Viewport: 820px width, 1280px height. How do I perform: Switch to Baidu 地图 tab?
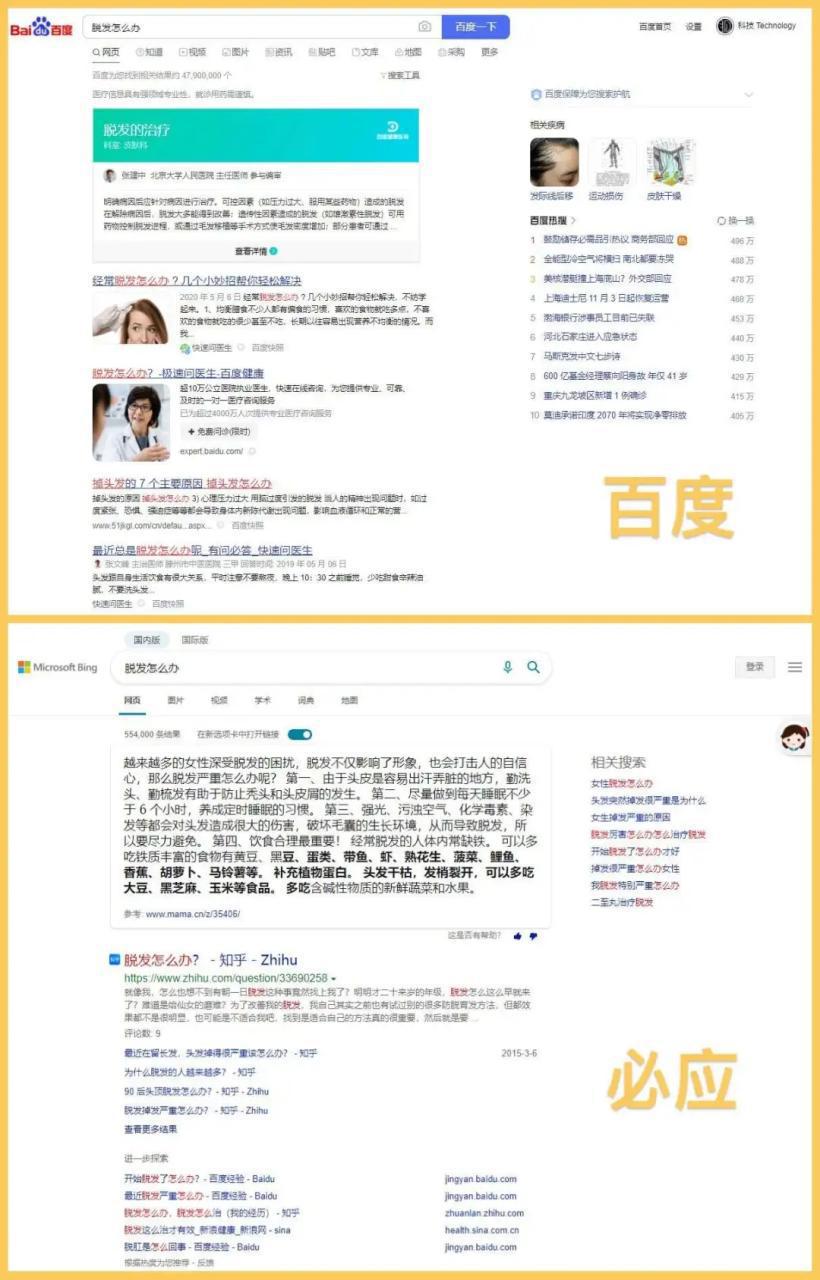click(x=408, y=52)
